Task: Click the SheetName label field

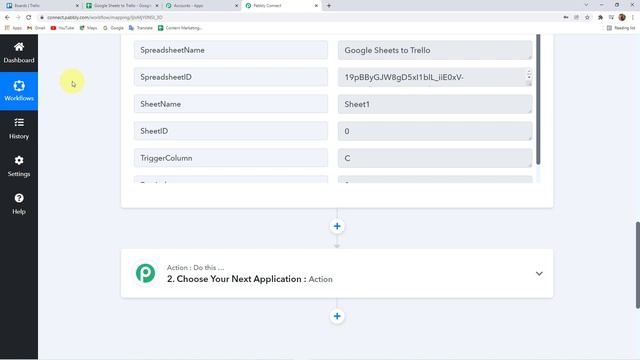Action: point(231,104)
